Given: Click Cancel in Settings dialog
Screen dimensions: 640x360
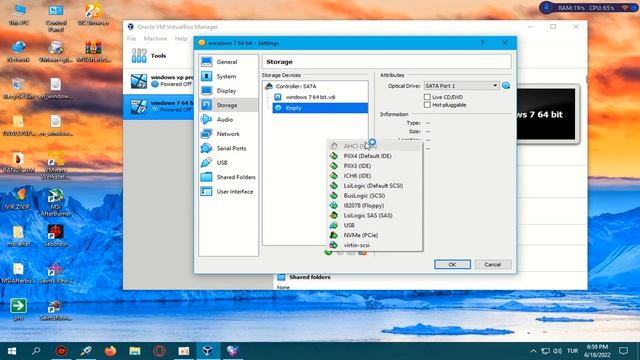Looking at the screenshot, I should tap(493, 264).
